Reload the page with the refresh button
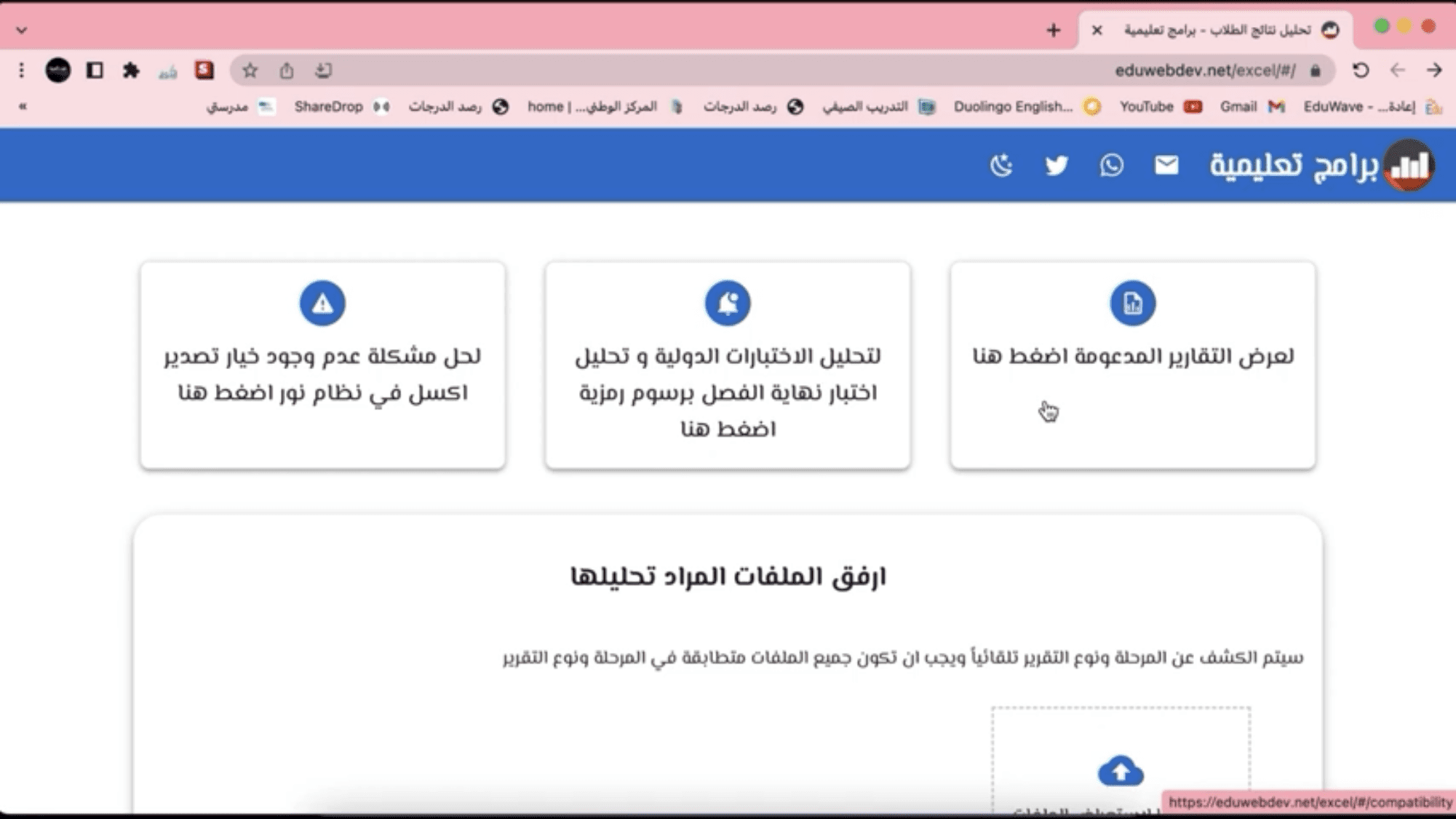The image size is (1456, 819). click(1361, 70)
